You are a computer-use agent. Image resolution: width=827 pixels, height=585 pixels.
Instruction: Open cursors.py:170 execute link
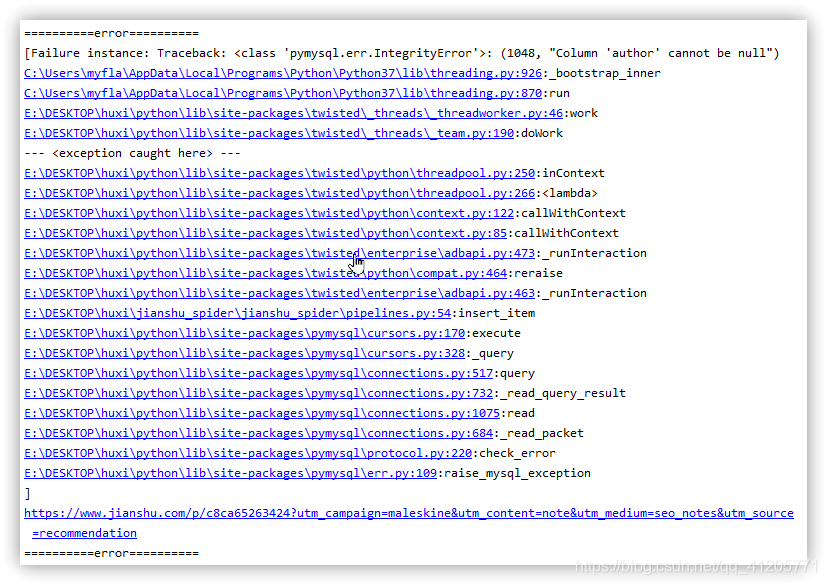tap(245, 334)
